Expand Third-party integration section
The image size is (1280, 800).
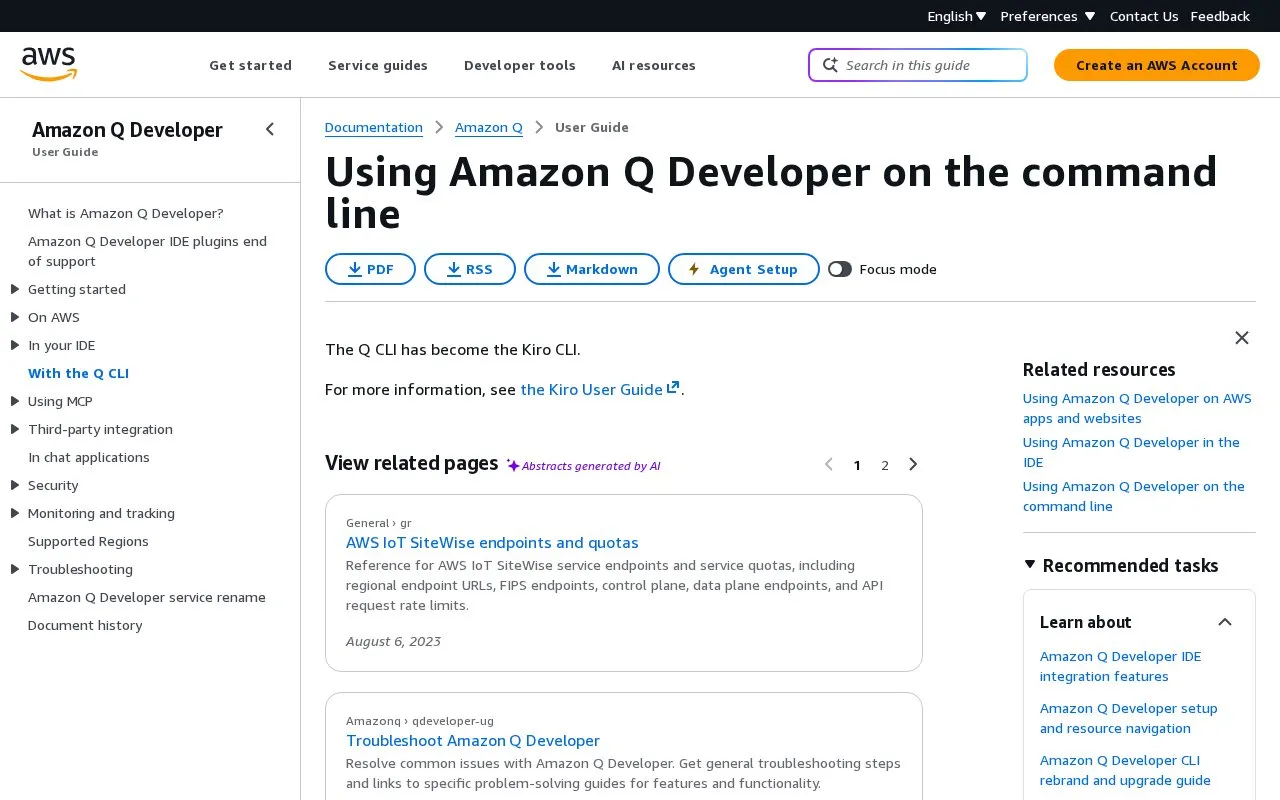point(15,429)
